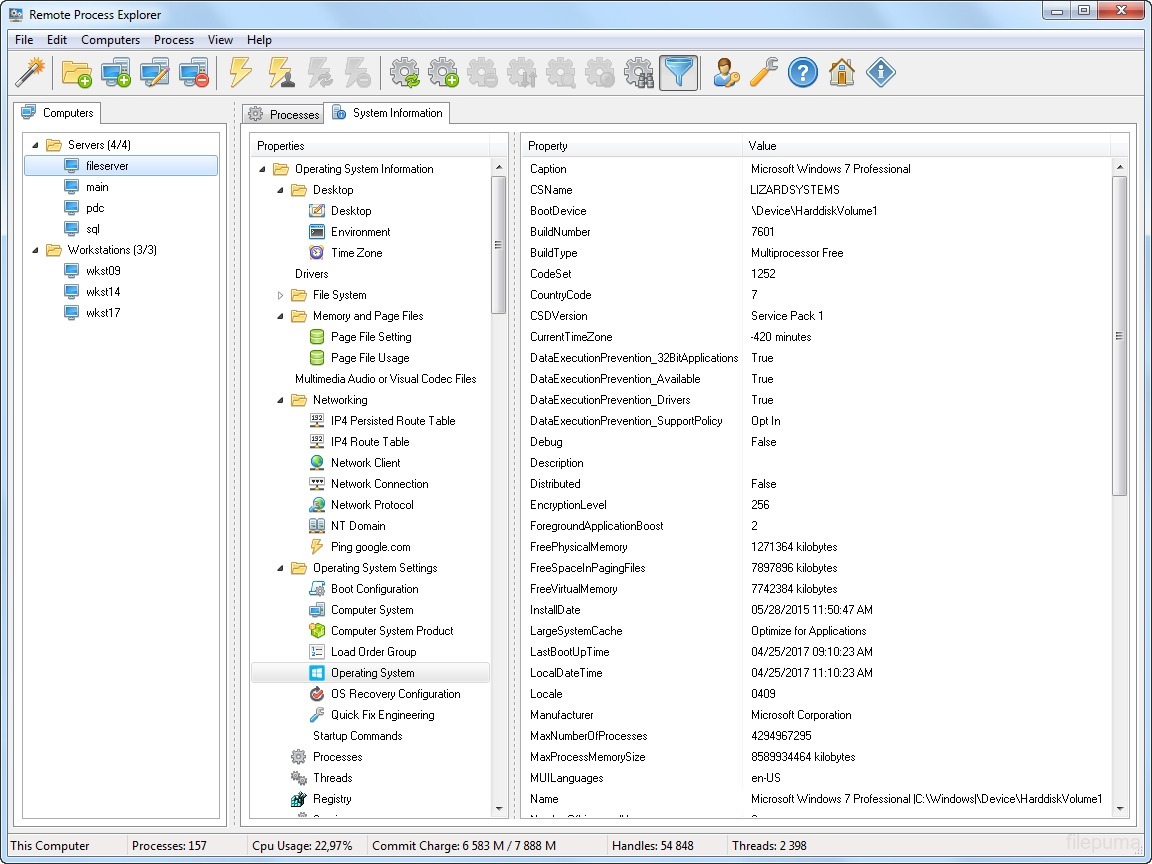Click the add computer toolbar icon
Image resolution: width=1152 pixels, height=864 pixels.
tap(116, 72)
